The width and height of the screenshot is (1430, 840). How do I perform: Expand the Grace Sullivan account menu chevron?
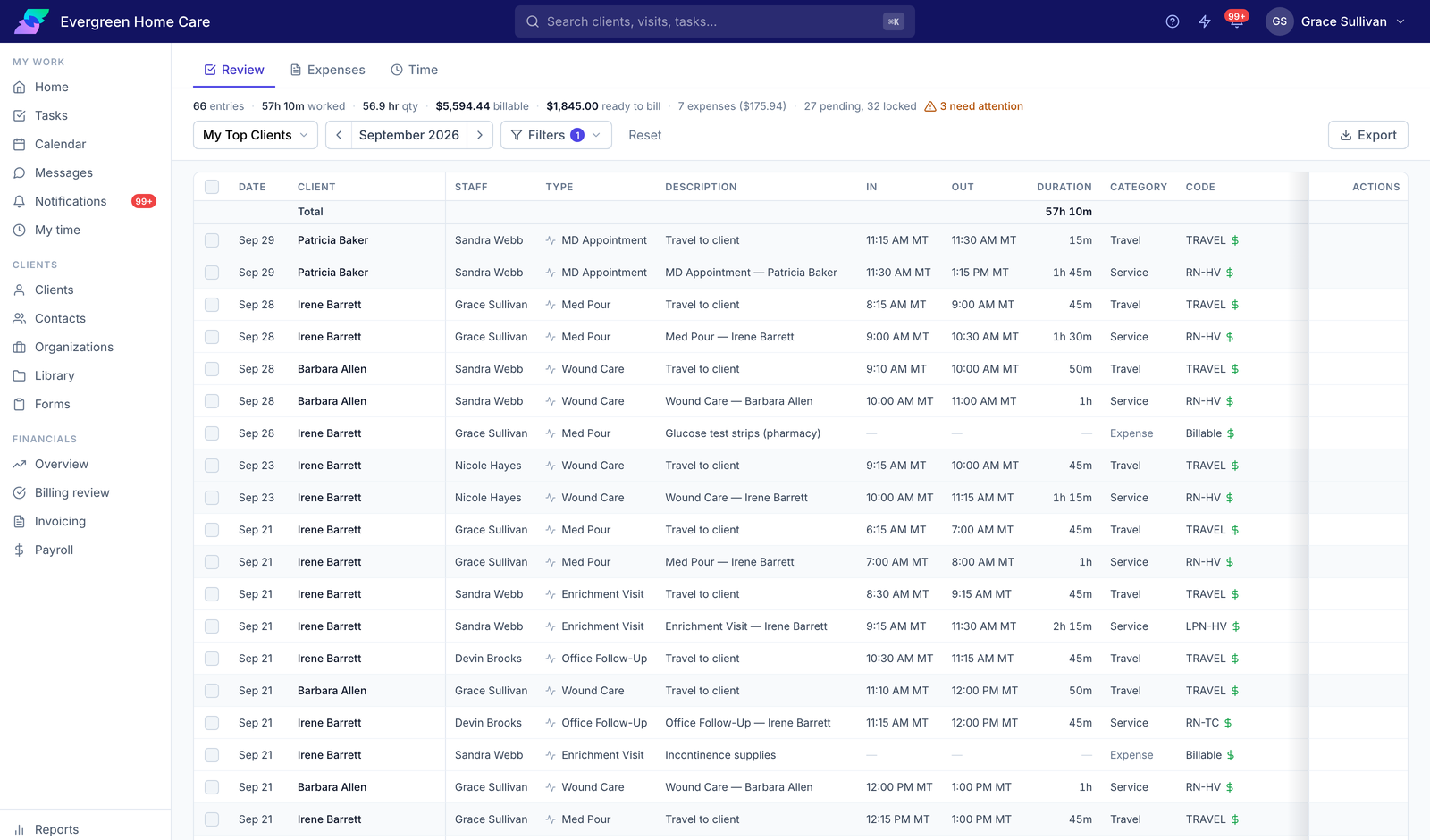pyautogui.click(x=1401, y=21)
